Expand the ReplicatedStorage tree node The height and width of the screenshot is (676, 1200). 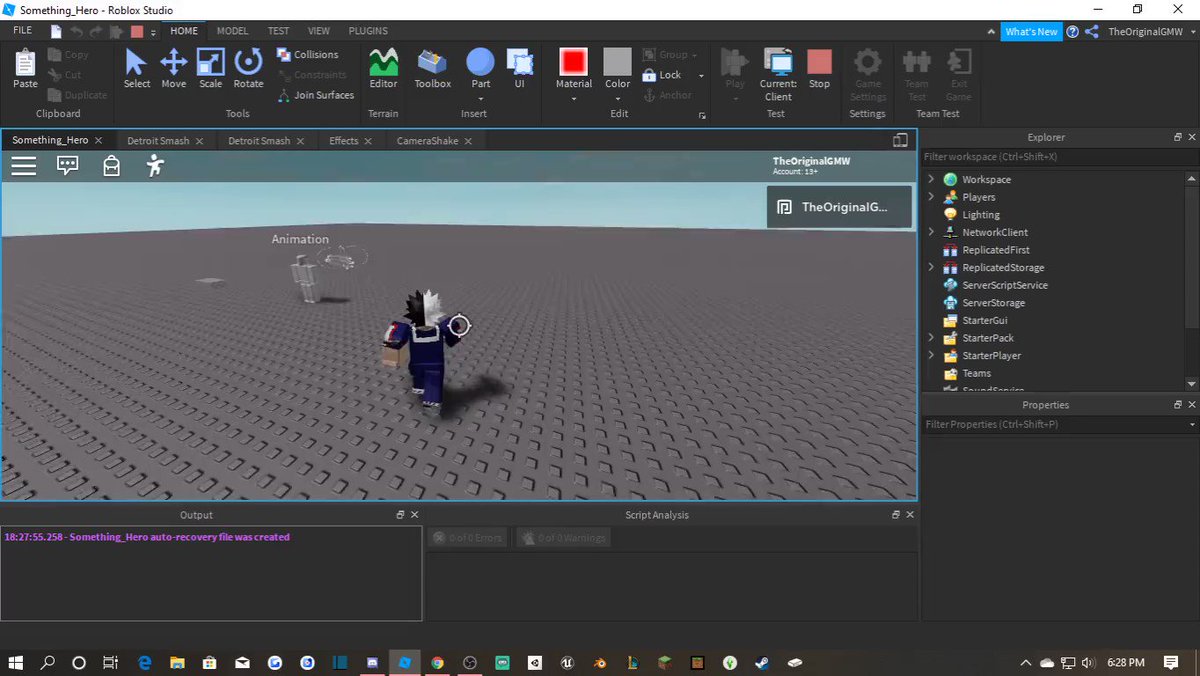pyautogui.click(x=931, y=268)
